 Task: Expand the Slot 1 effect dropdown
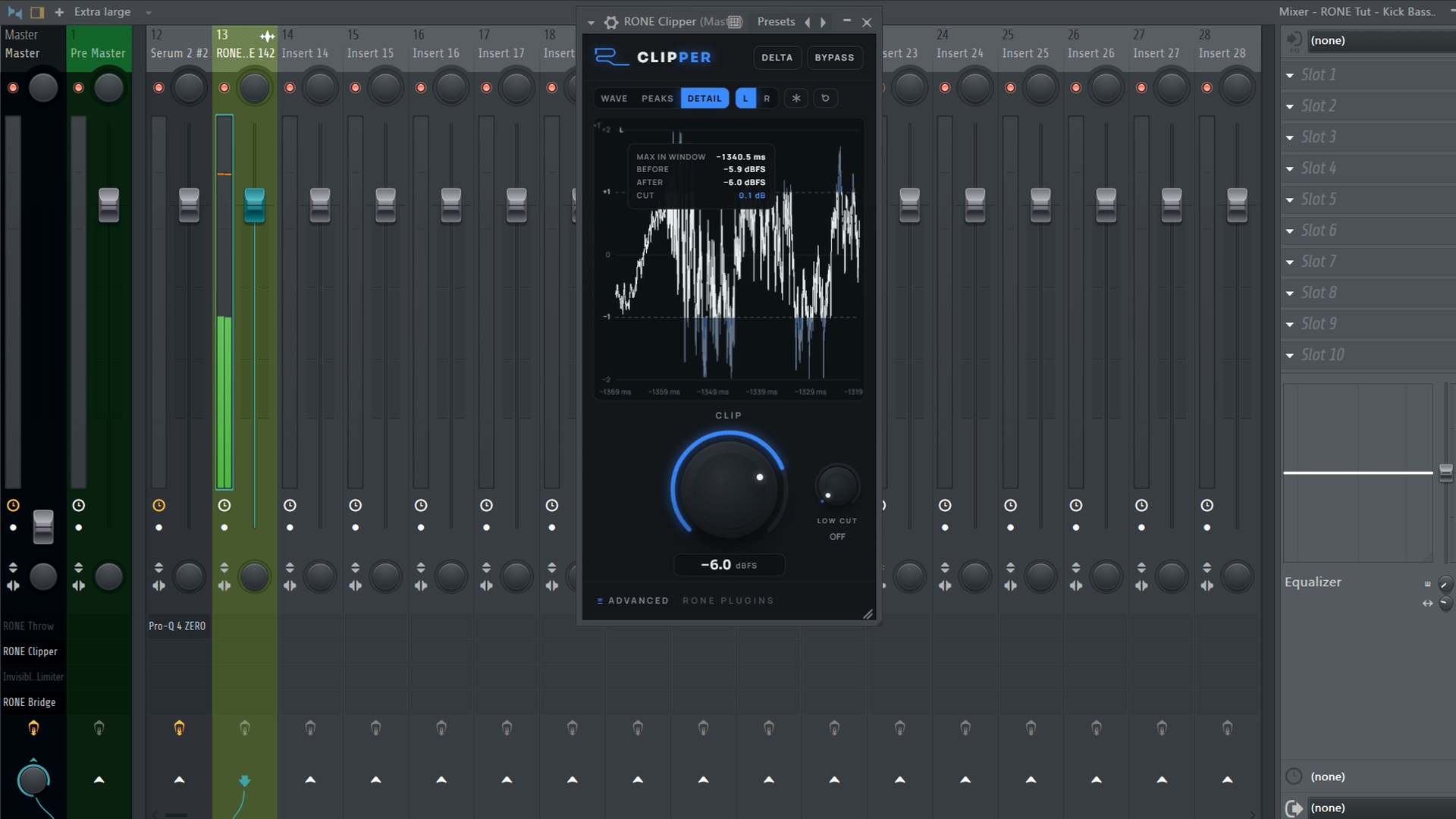[x=1290, y=75]
